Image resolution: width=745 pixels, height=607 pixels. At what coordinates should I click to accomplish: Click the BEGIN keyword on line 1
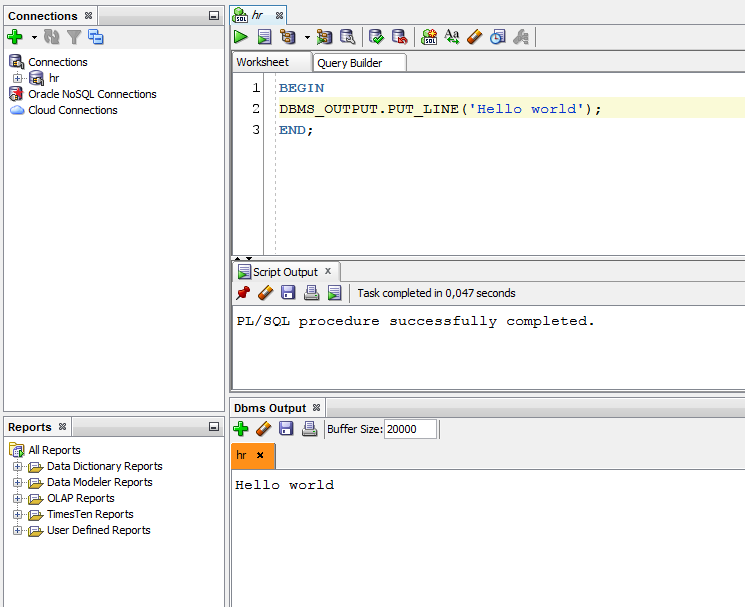[x=302, y=88]
